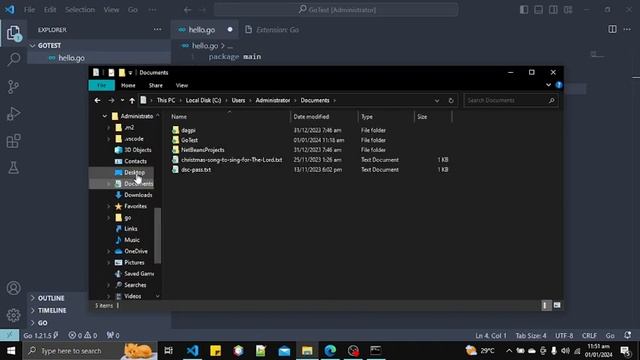Click CRLF line ending in status bar

click(589, 336)
